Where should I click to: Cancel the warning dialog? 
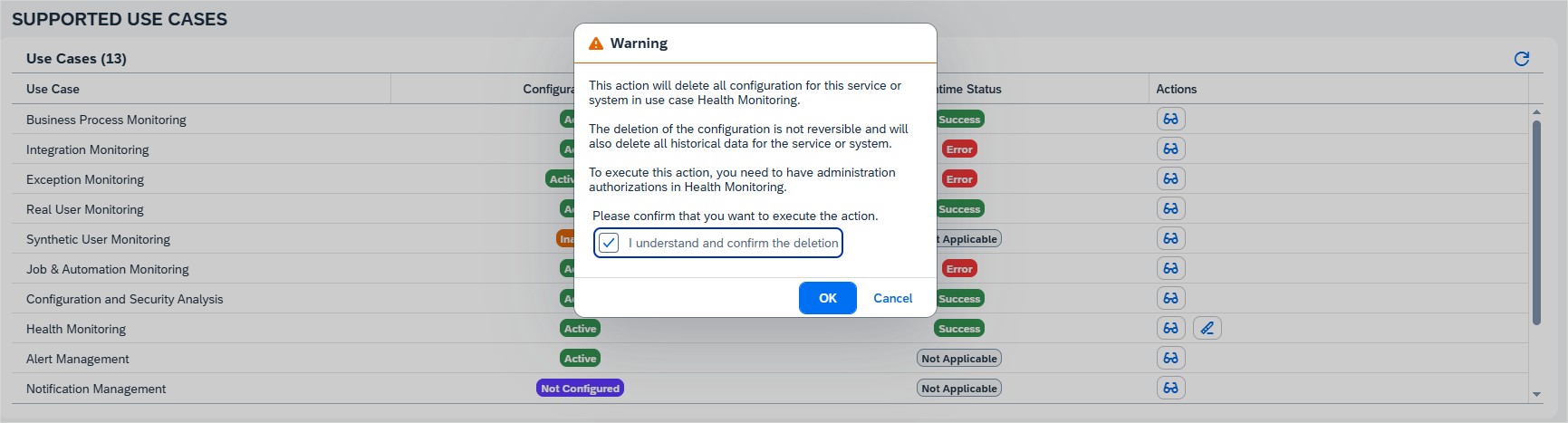tap(892, 298)
